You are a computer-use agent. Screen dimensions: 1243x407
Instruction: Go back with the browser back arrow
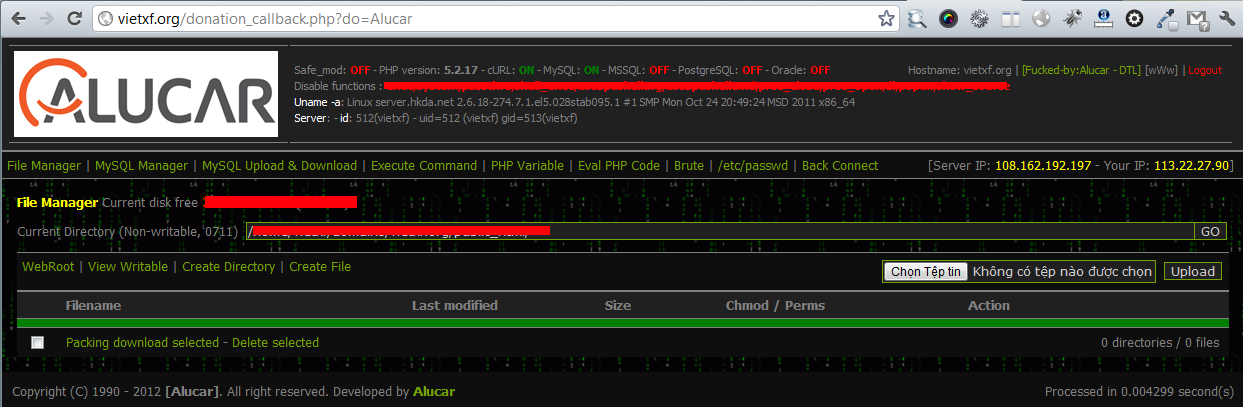pos(17,18)
